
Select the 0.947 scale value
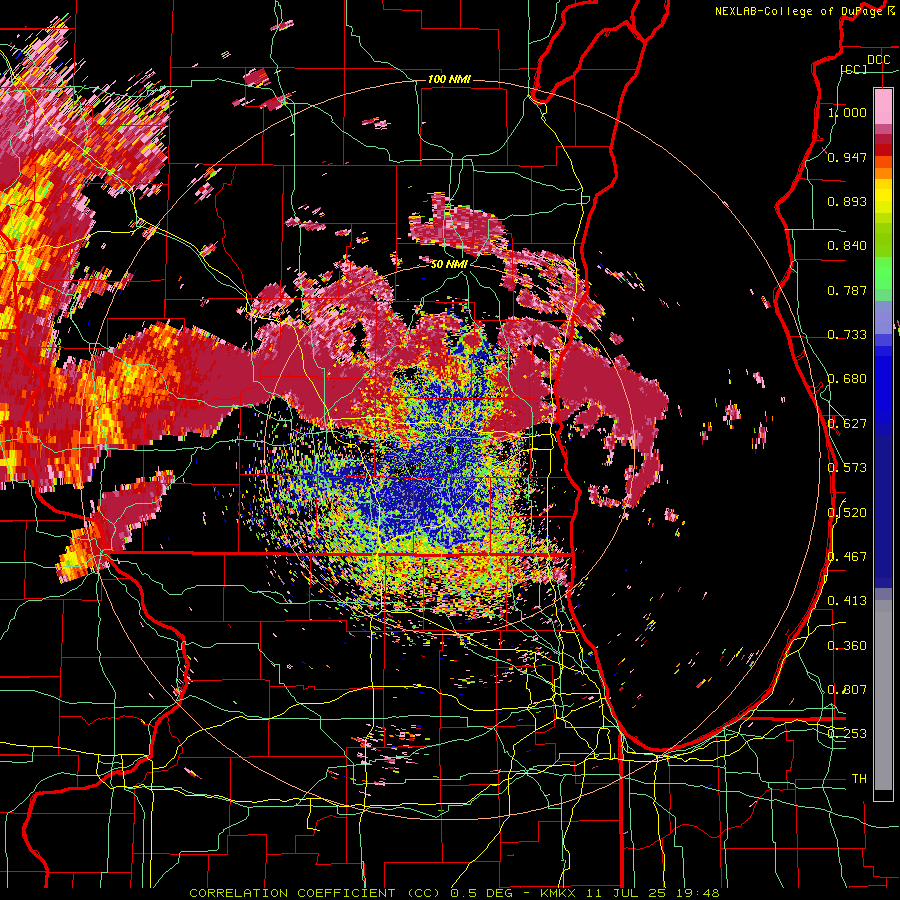click(x=847, y=157)
